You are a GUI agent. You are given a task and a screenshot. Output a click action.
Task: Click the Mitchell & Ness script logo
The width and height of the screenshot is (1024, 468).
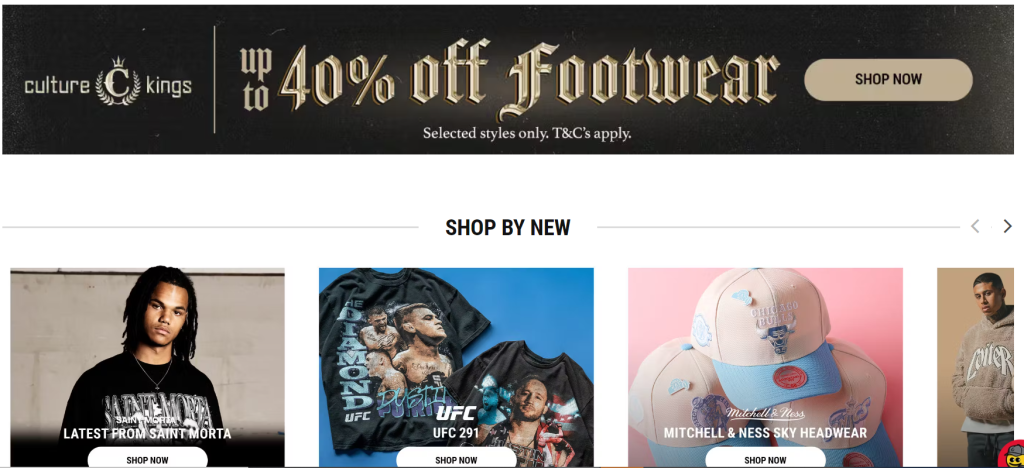(765, 414)
